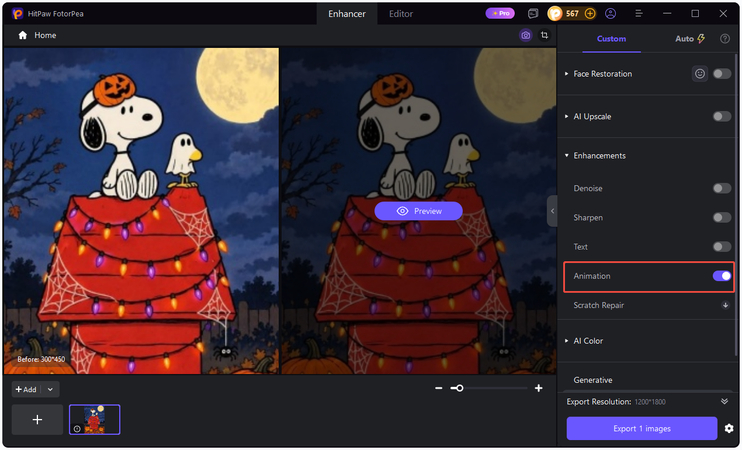Disable the Animation toggle
This screenshot has width=742, height=450.
tap(722, 276)
